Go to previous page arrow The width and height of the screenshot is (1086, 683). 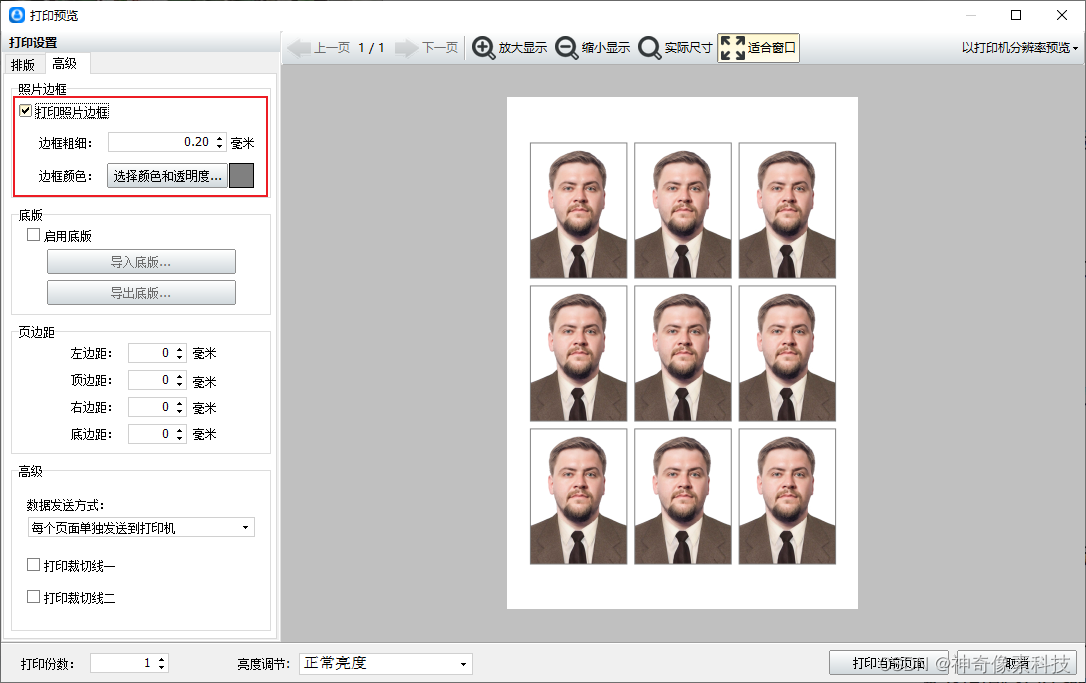[x=299, y=48]
